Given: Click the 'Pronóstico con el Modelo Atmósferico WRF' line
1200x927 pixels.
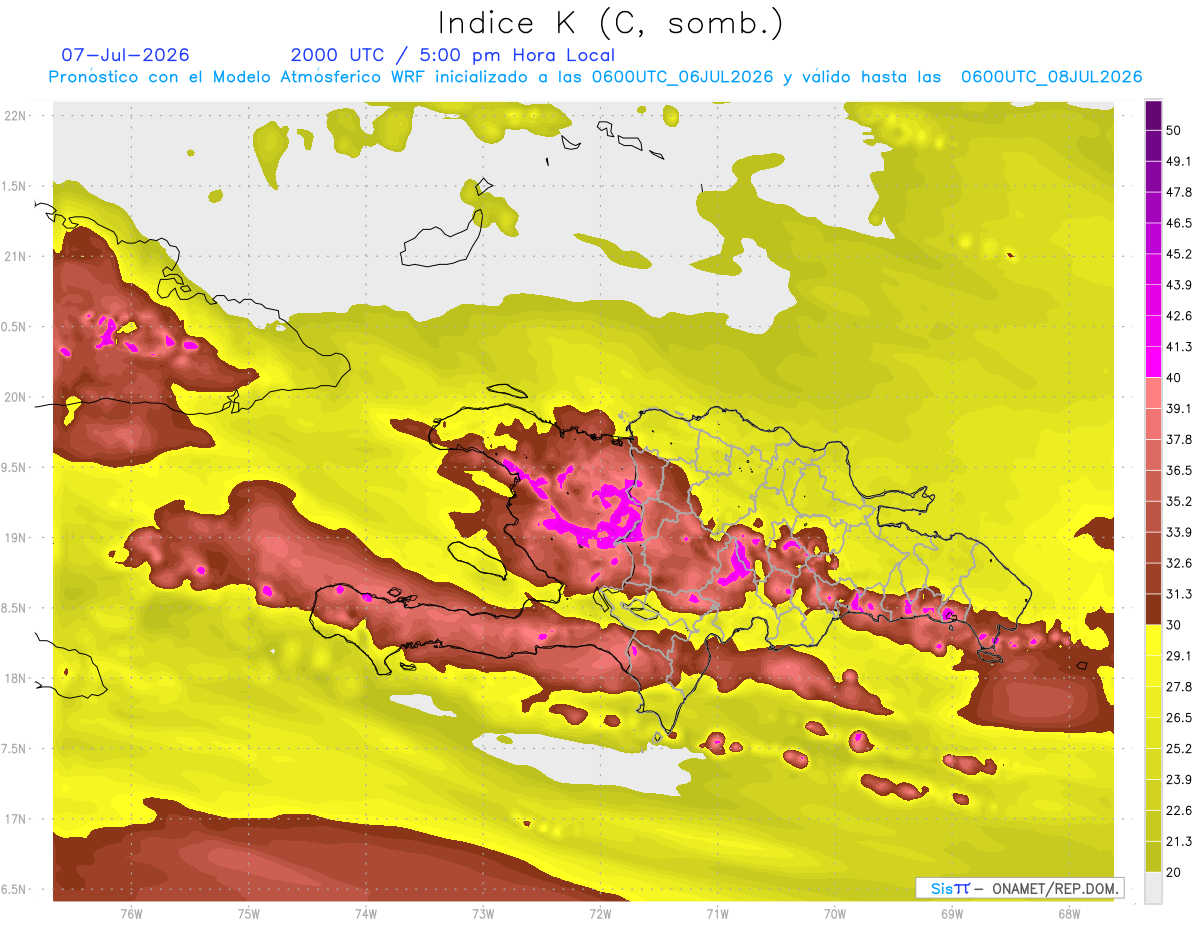Looking at the screenshot, I should (x=596, y=77).
